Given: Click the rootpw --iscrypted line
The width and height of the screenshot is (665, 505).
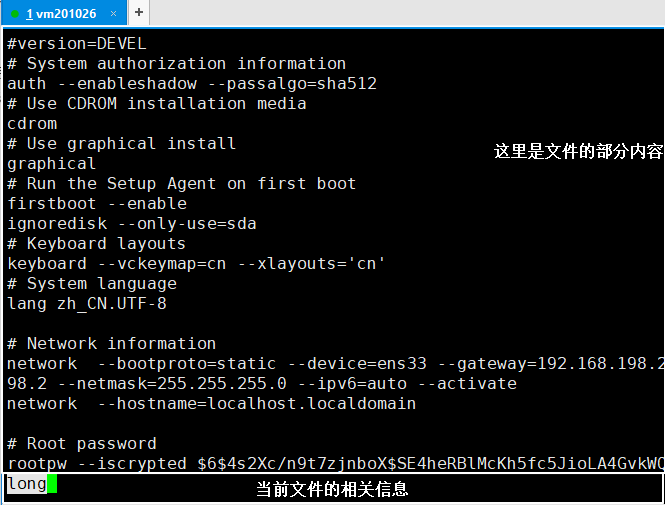Looking at the screenshot, I should [335, 463].
